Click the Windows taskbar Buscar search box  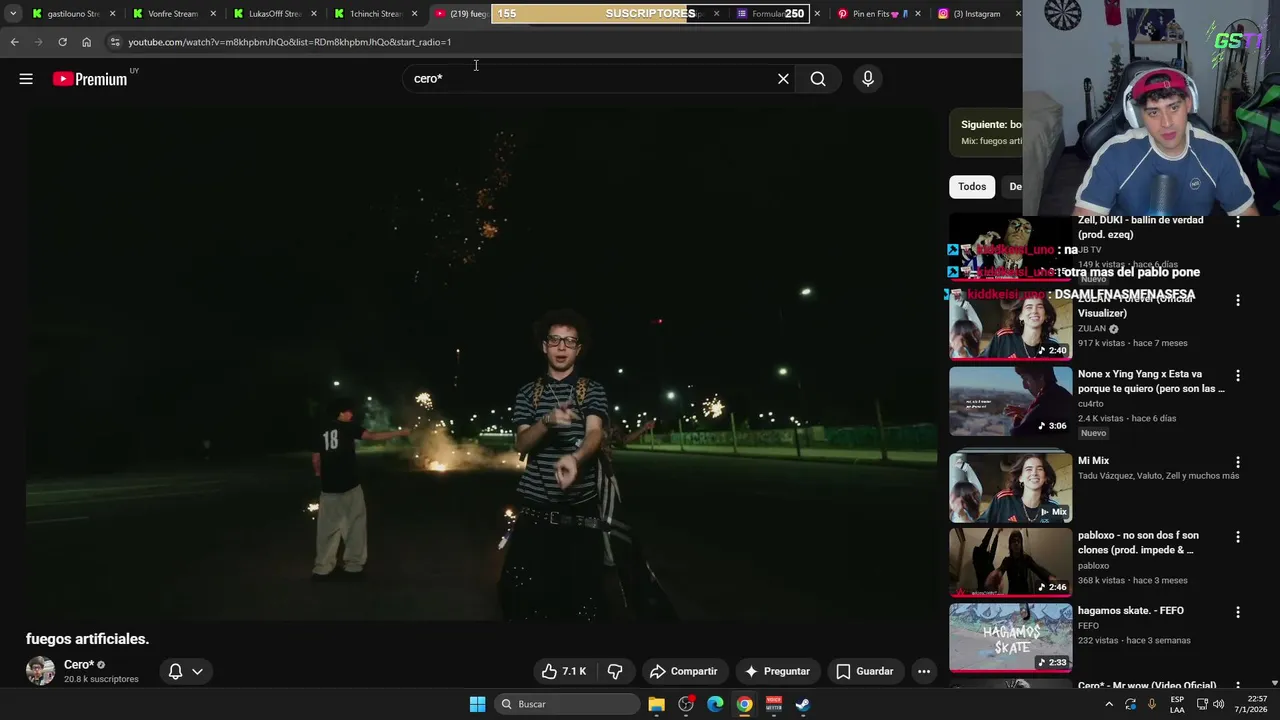click(x=568, y=704)
